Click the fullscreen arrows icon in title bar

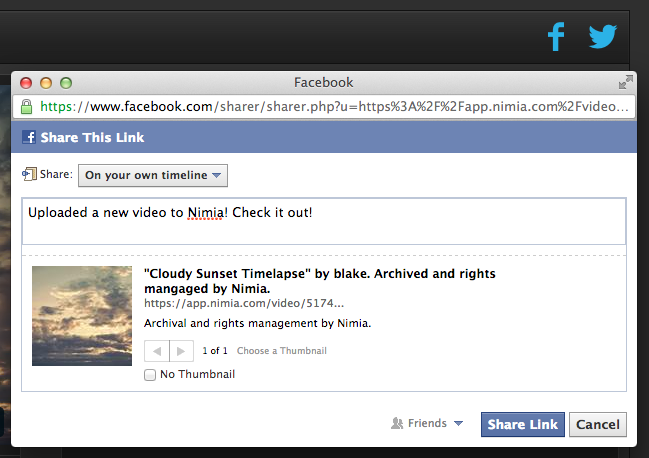point(625,82)
